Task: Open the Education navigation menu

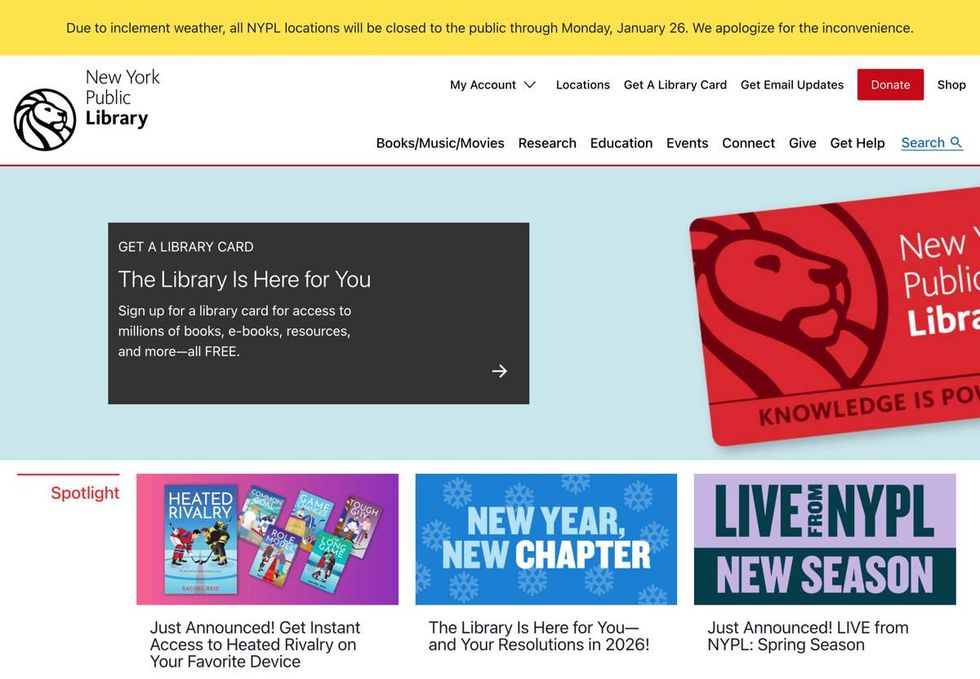Action: (621, 143)
